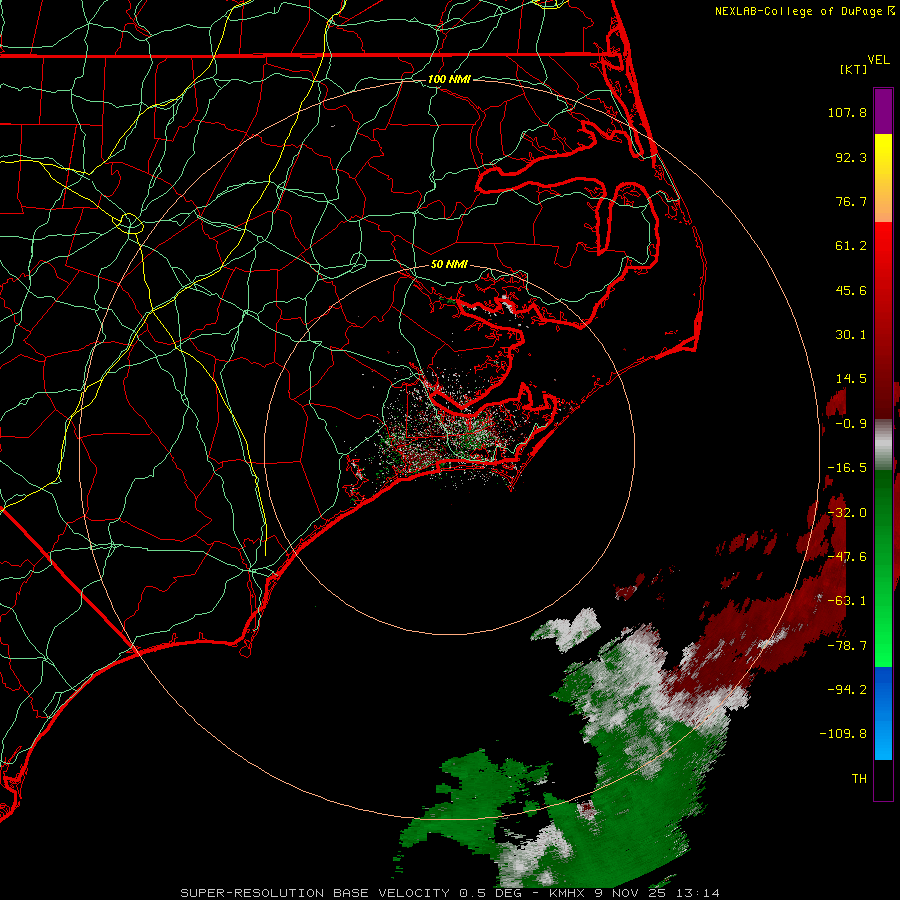Click the 76.7 legend value

(x=851, y=201)
